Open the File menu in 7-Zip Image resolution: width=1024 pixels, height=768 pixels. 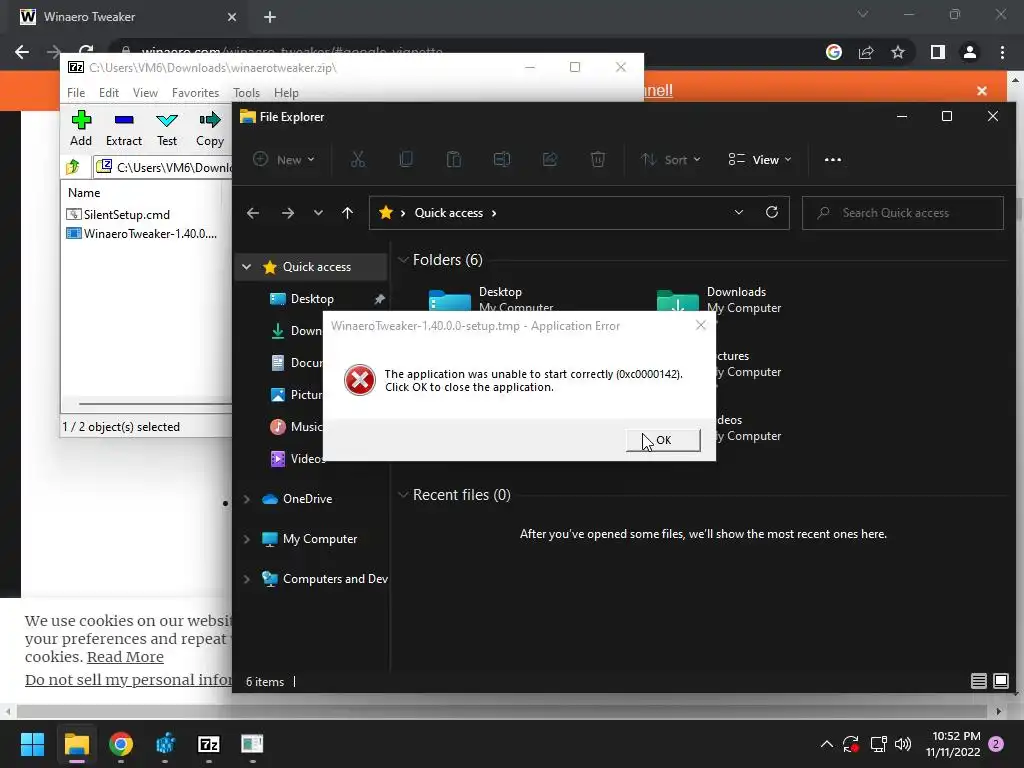pyautogui.click(x=76, y=93)
